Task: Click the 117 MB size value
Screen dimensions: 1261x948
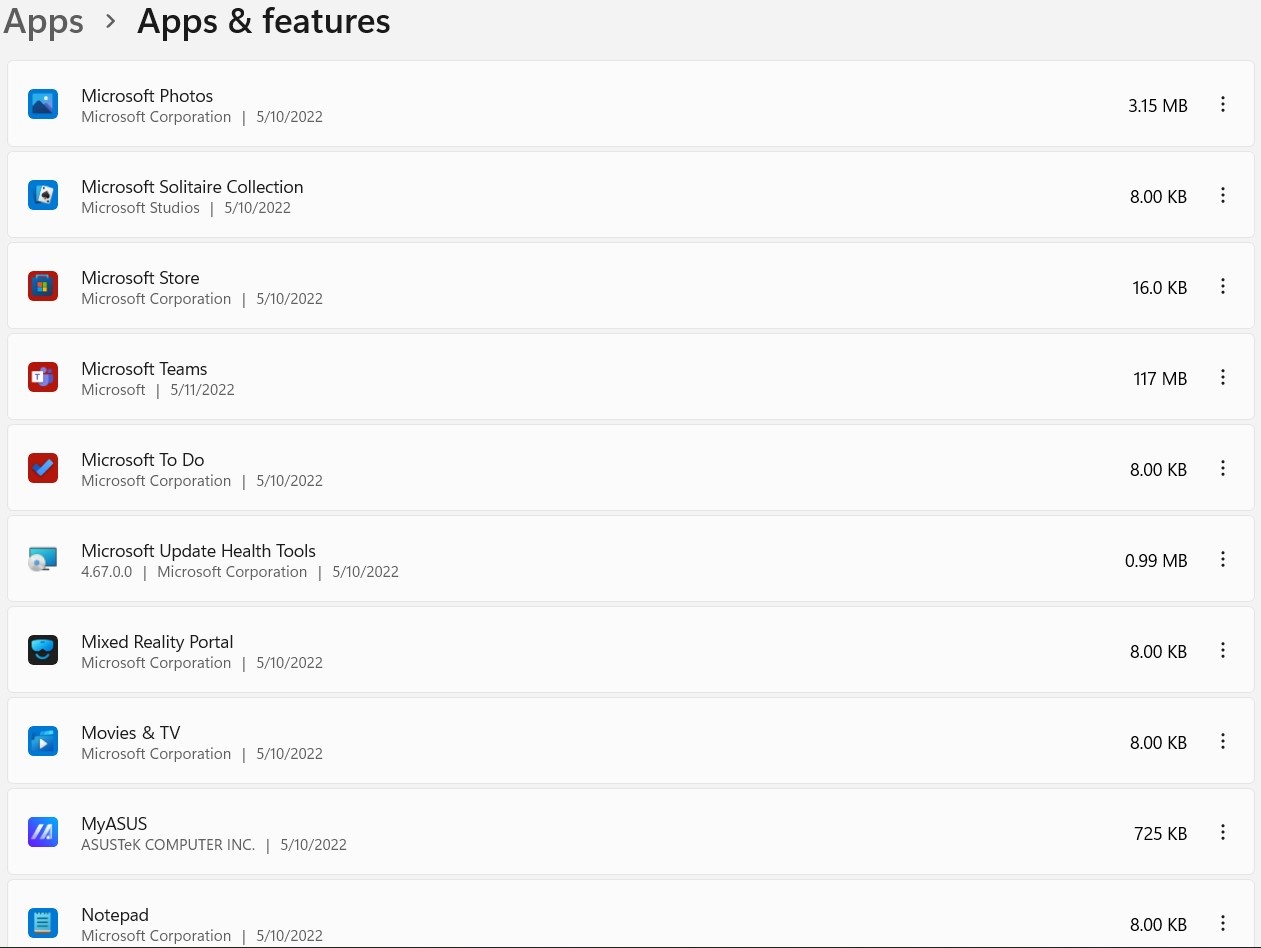Action: point(1160,378)
